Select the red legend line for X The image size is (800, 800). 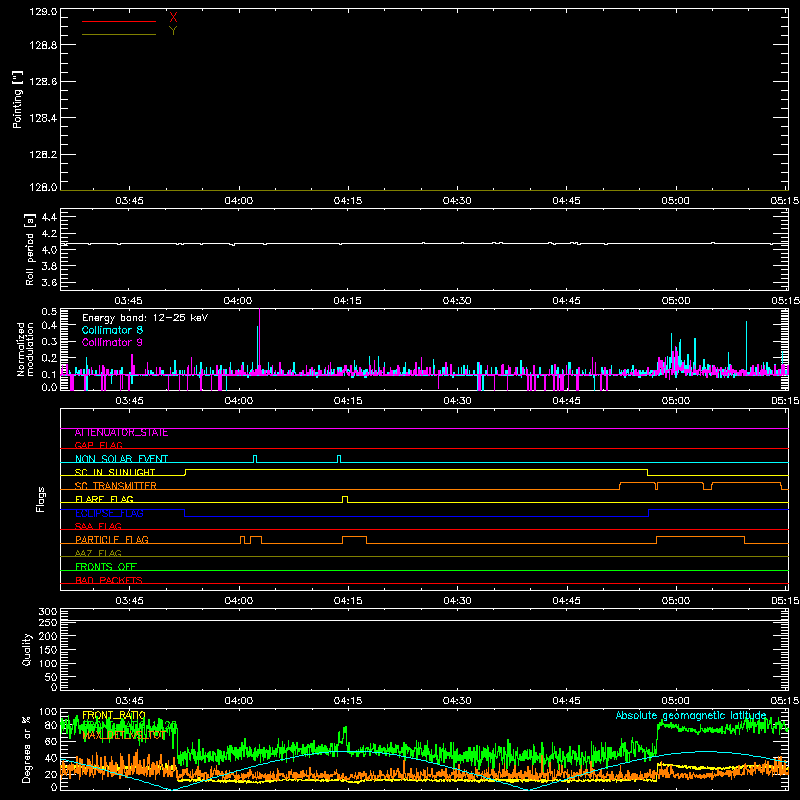point(119,21)
